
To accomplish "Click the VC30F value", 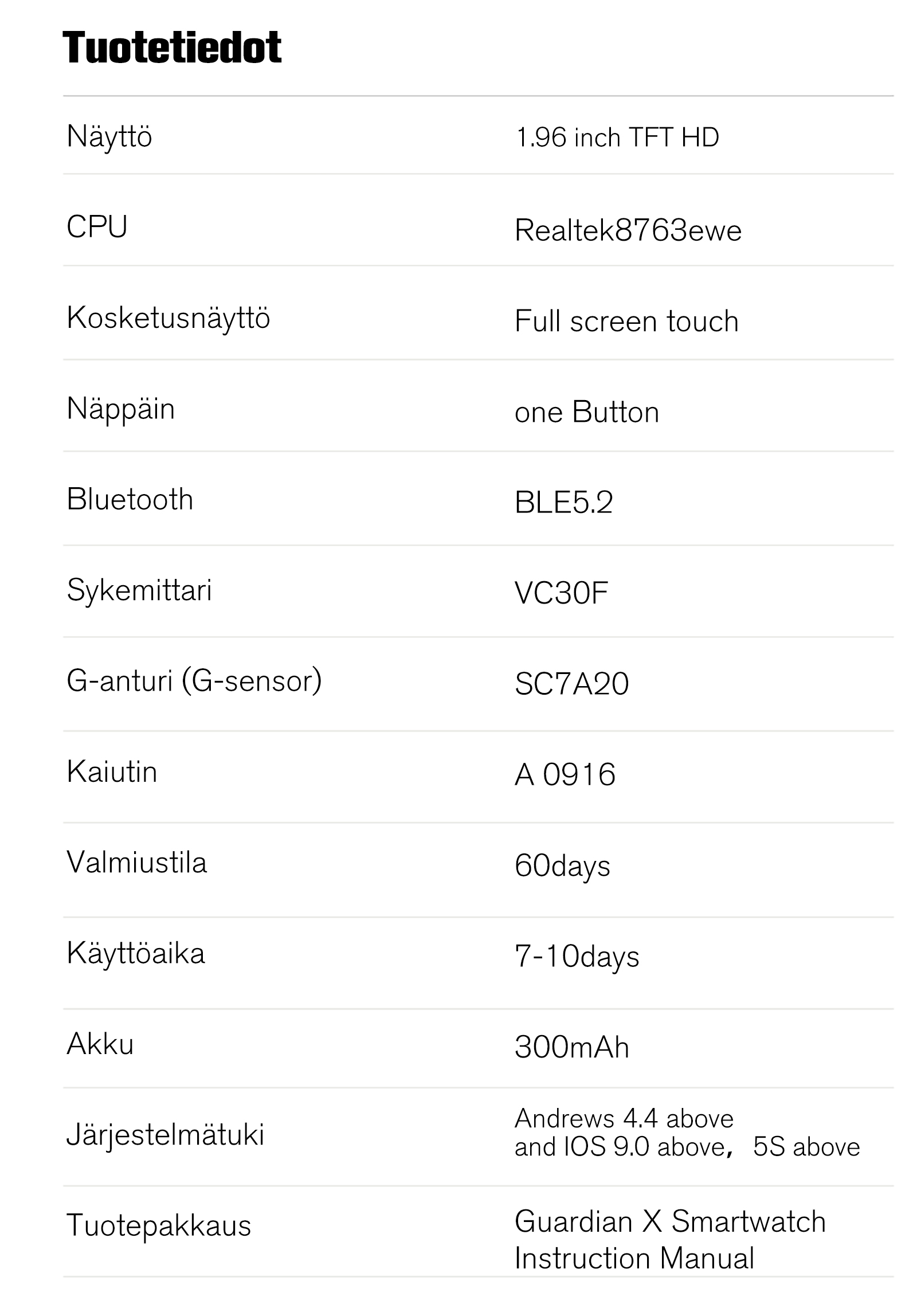I will [x=561, y=593].
